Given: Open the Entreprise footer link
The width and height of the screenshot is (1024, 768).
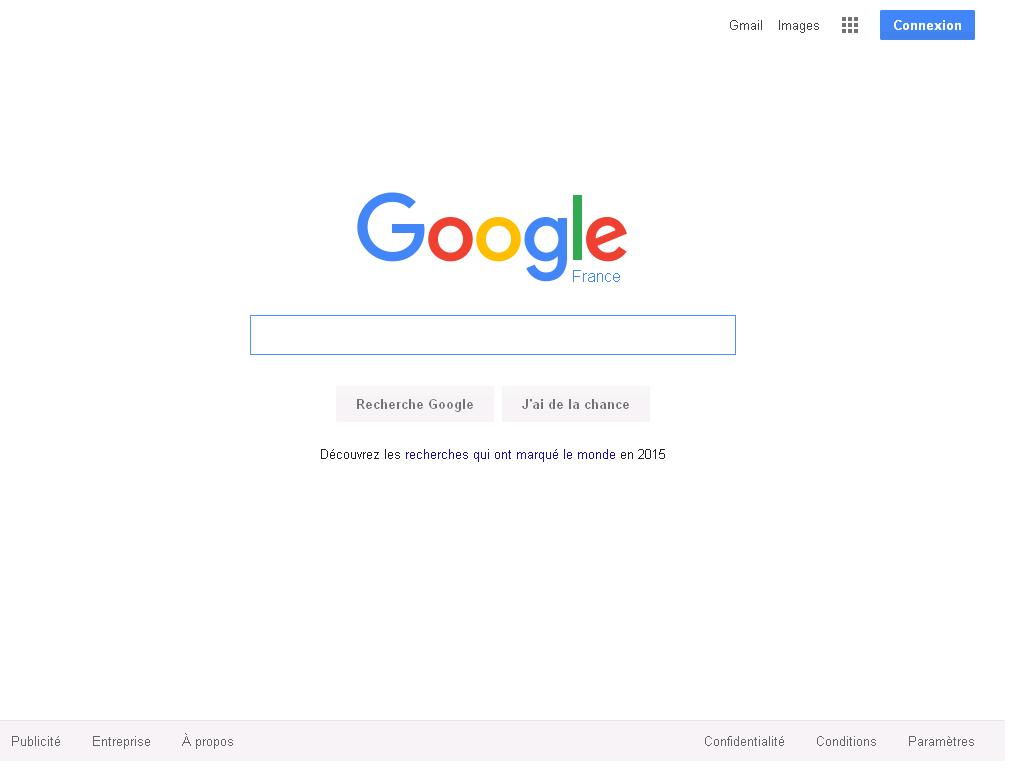Looking at the screenshot, I should point(121,741).
